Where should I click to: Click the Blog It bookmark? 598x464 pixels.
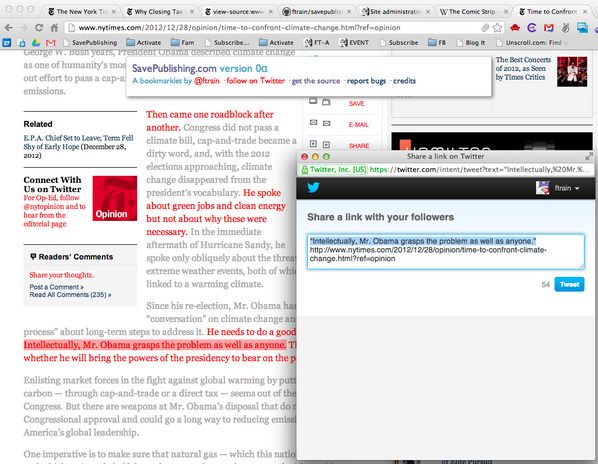coord(471,43)
